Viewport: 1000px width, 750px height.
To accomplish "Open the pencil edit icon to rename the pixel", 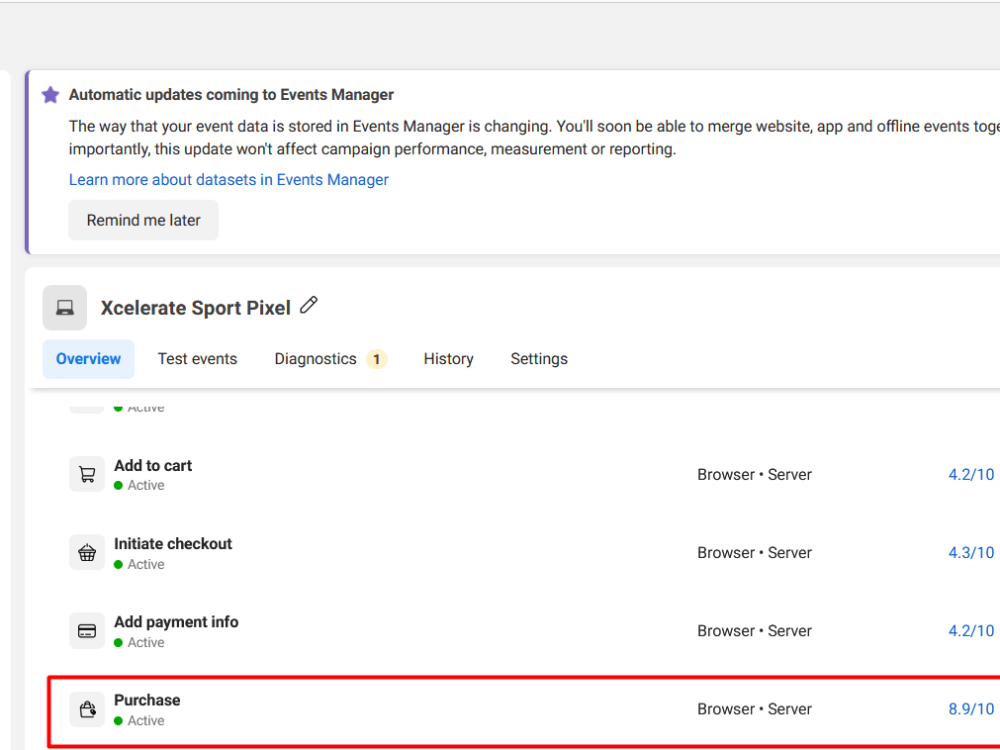I will tap(308, 304).
